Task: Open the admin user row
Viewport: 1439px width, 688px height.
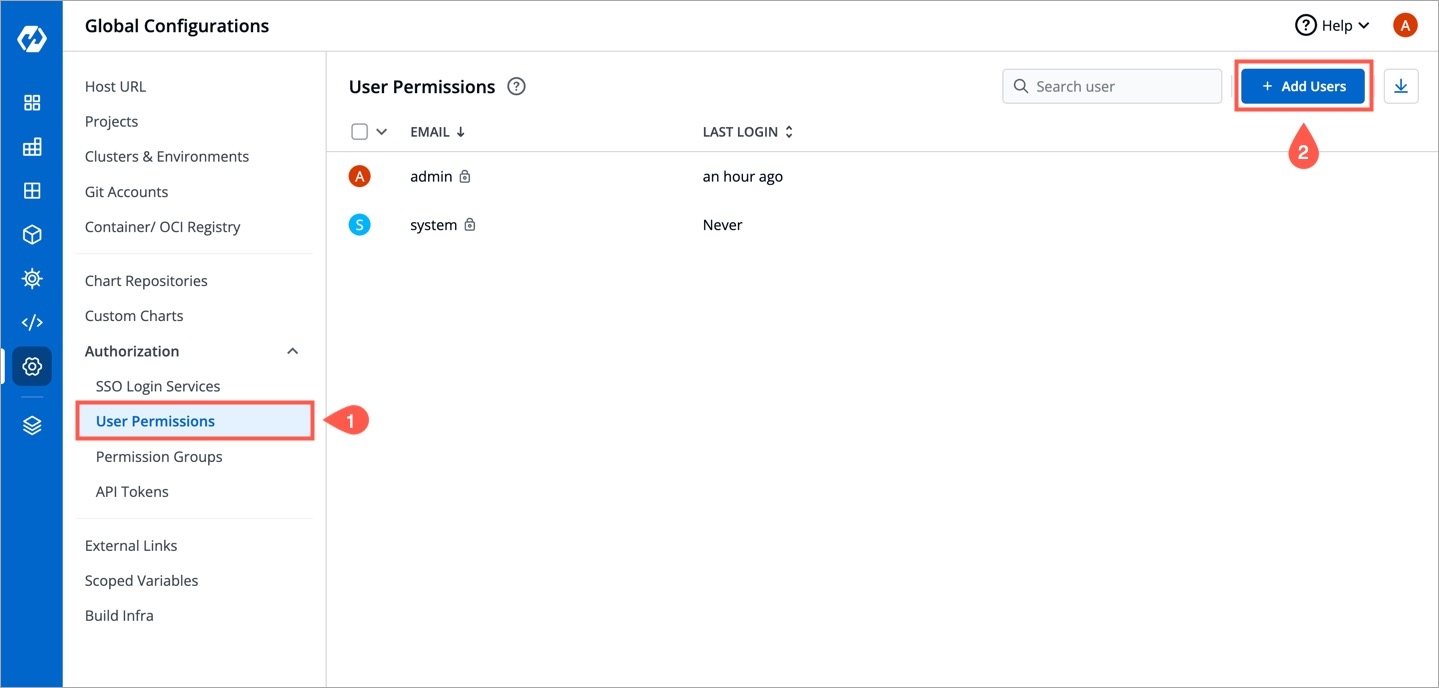Action: coord(431,177)
